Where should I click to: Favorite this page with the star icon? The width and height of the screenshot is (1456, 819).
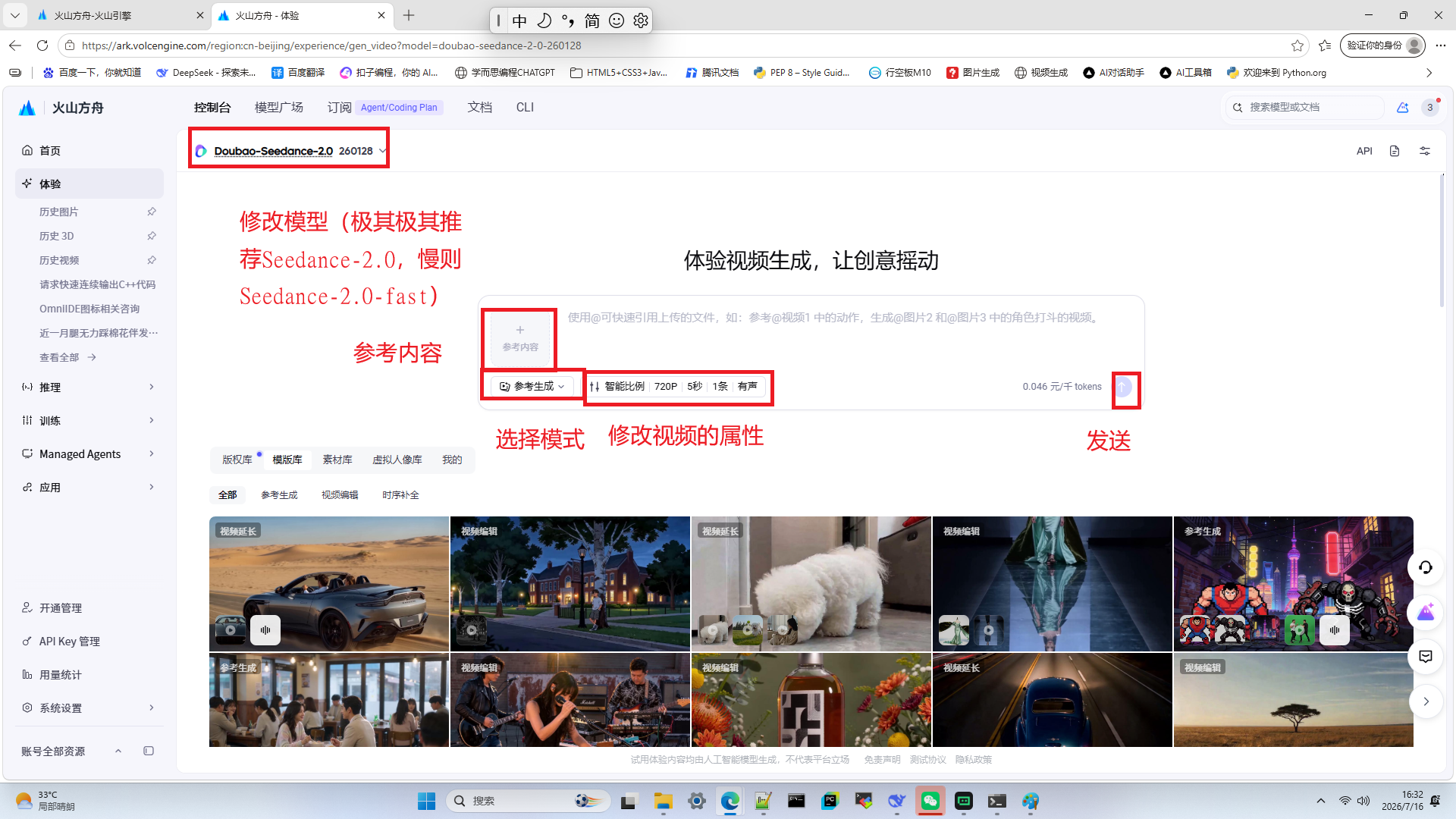(1298, 45)
